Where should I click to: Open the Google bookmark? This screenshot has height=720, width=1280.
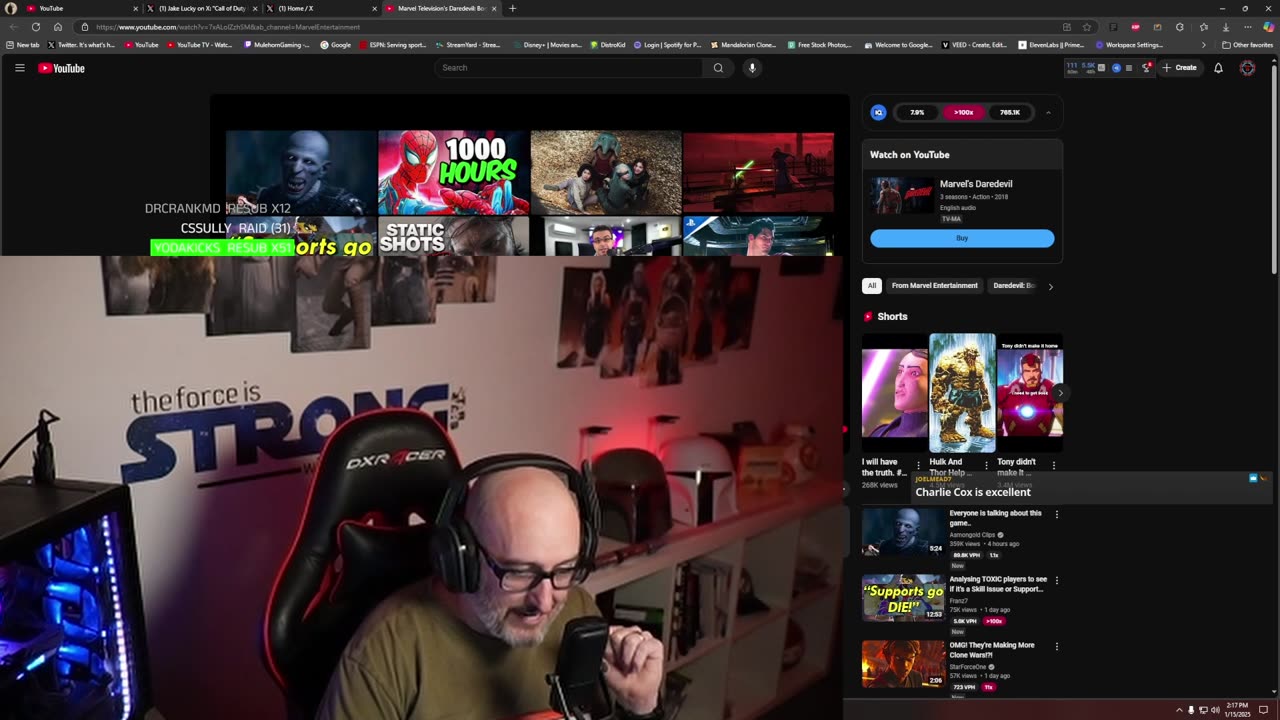336,45
